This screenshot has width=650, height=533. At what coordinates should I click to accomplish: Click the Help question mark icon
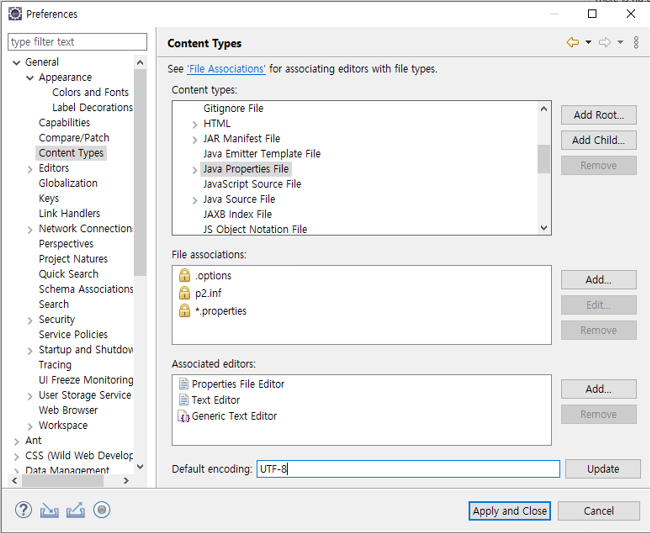(23, 510)
